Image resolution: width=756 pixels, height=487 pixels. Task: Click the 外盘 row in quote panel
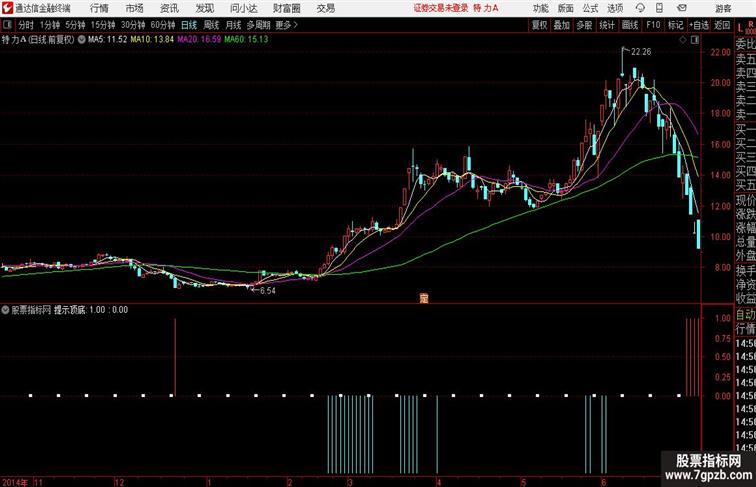pyautogui.click(x=745, y=256)
